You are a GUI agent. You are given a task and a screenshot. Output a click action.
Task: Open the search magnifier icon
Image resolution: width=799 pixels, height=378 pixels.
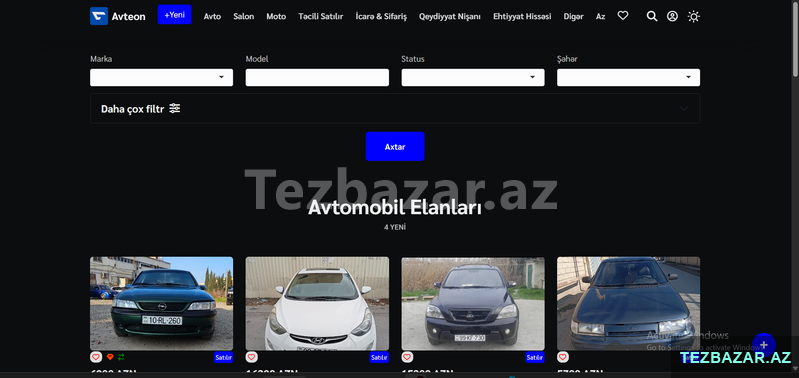[652, 16]
